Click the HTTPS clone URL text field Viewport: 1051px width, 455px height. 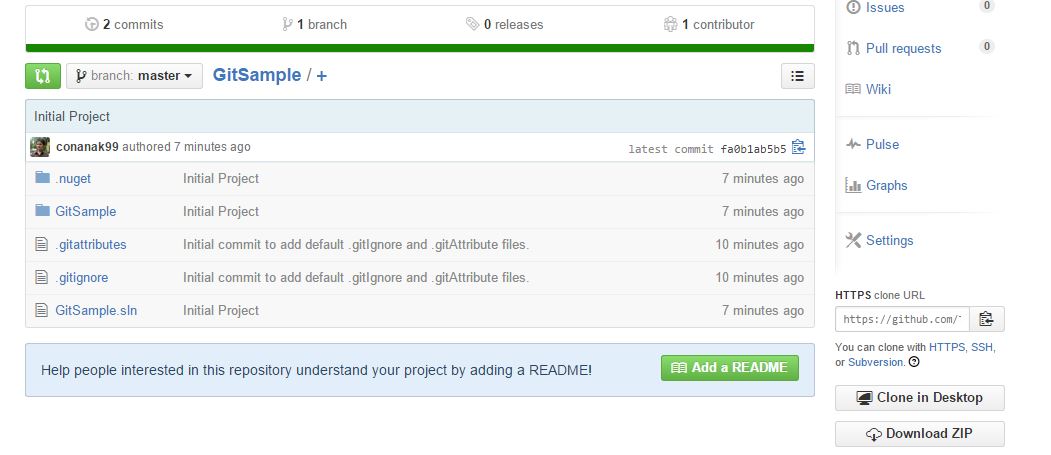(x=902, y=319)
